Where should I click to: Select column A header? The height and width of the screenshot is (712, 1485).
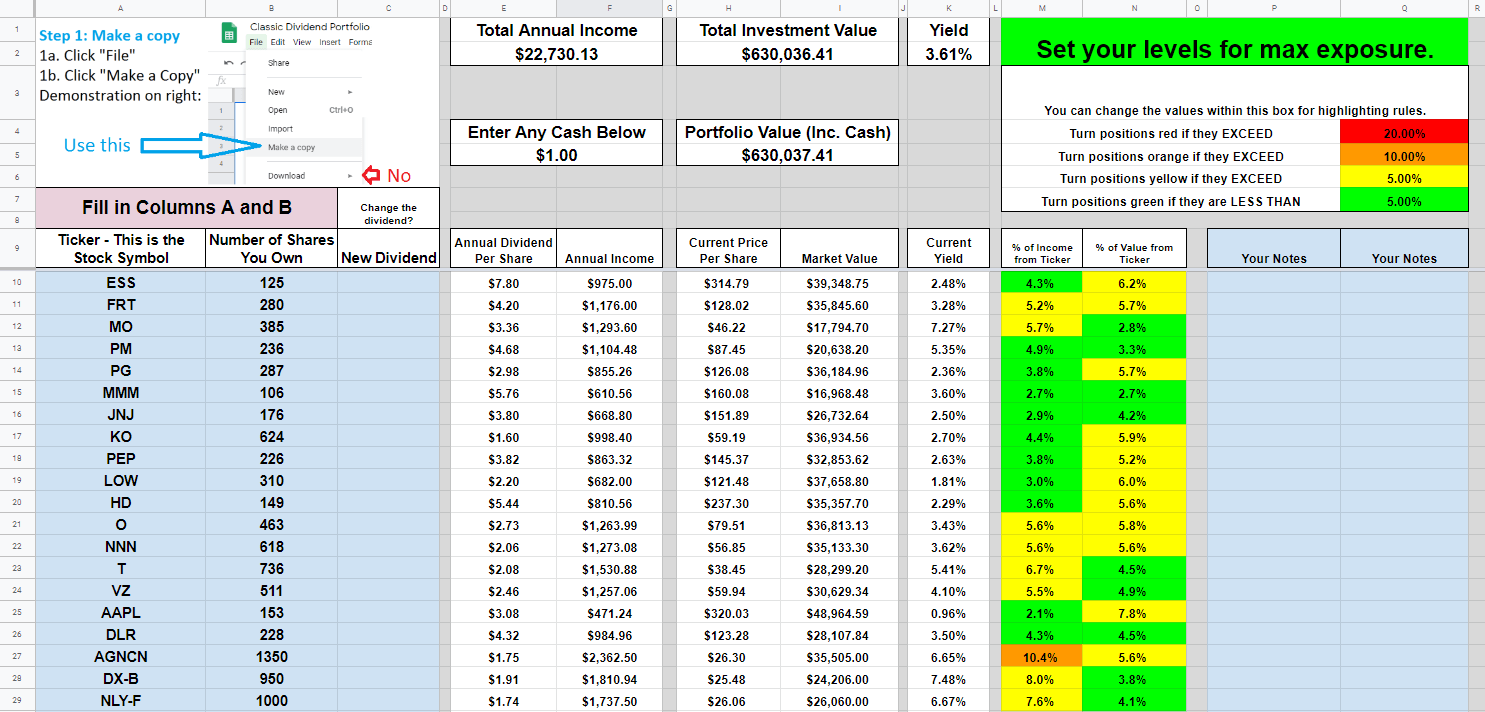tap(120, 8)
